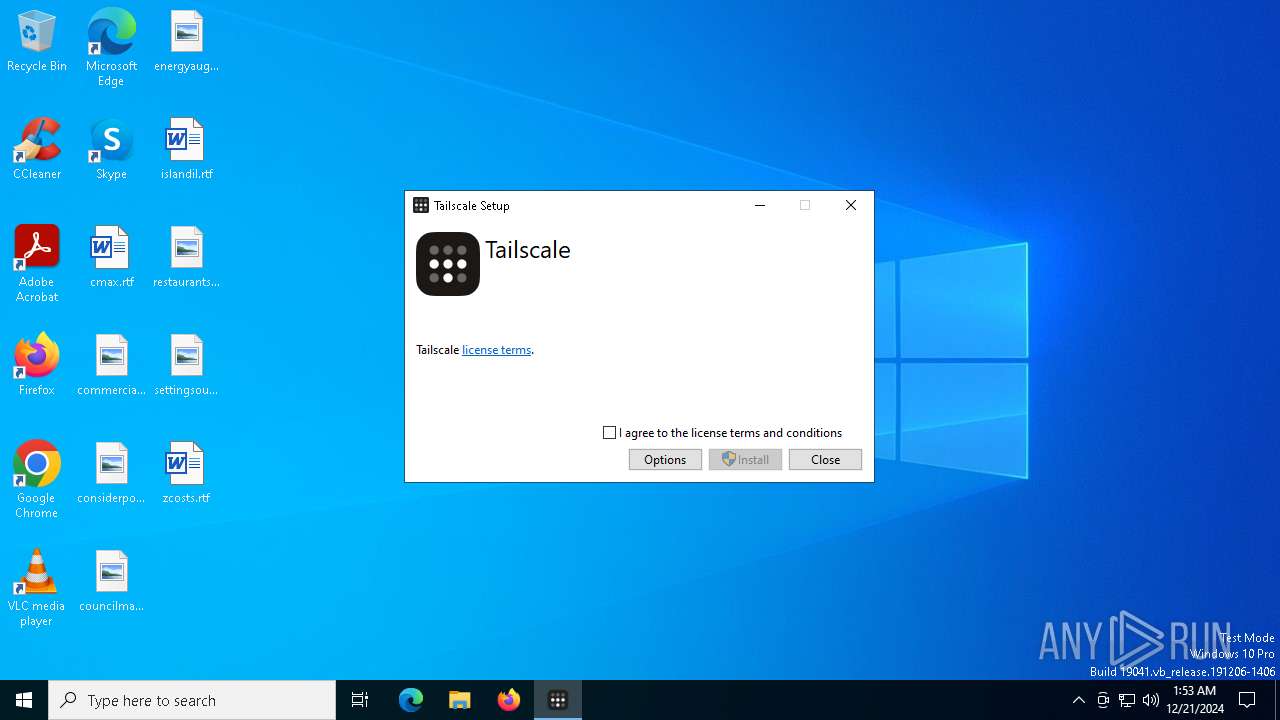Screen dimensions: 1280x720
Task: Click the Tailscale logo in the setup window
Action: pos(448,264)
